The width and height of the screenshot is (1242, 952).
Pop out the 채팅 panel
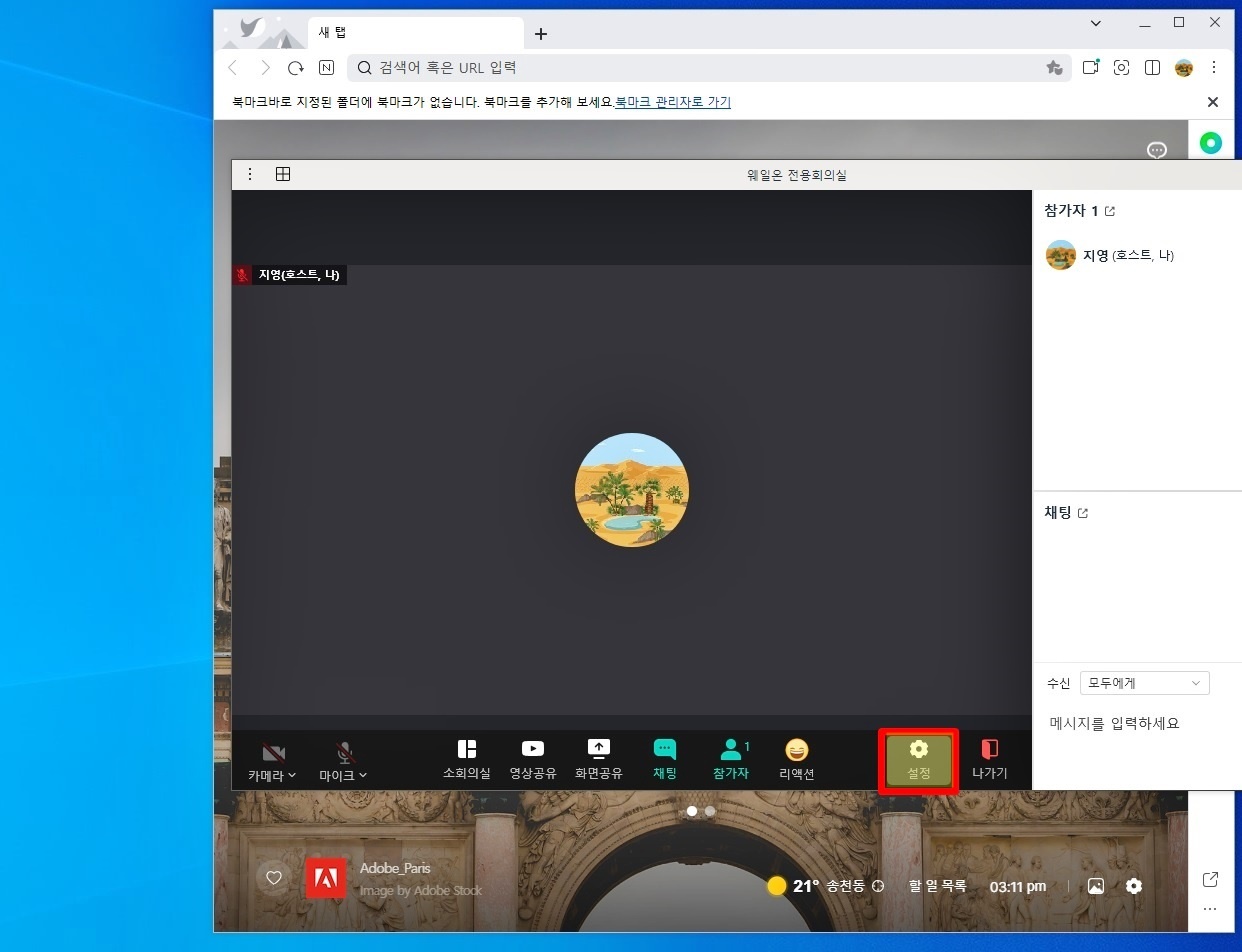(1083, 513)
